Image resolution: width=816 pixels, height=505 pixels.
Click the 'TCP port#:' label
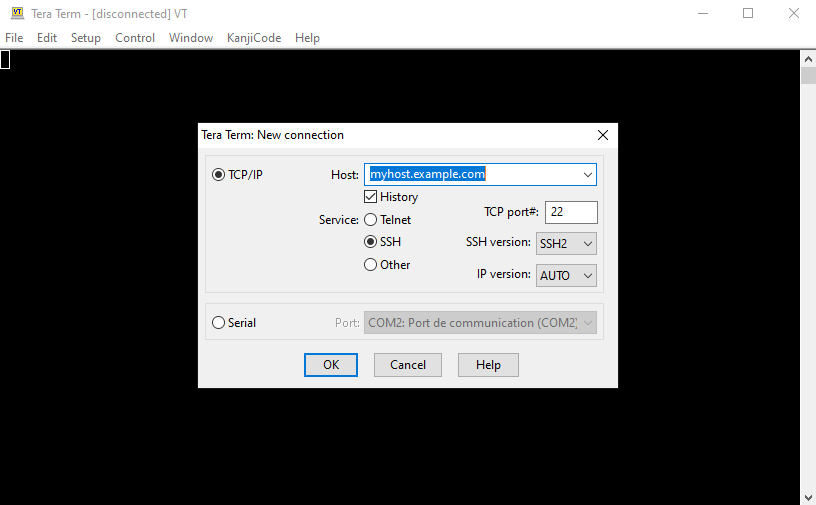pos(511,212)
